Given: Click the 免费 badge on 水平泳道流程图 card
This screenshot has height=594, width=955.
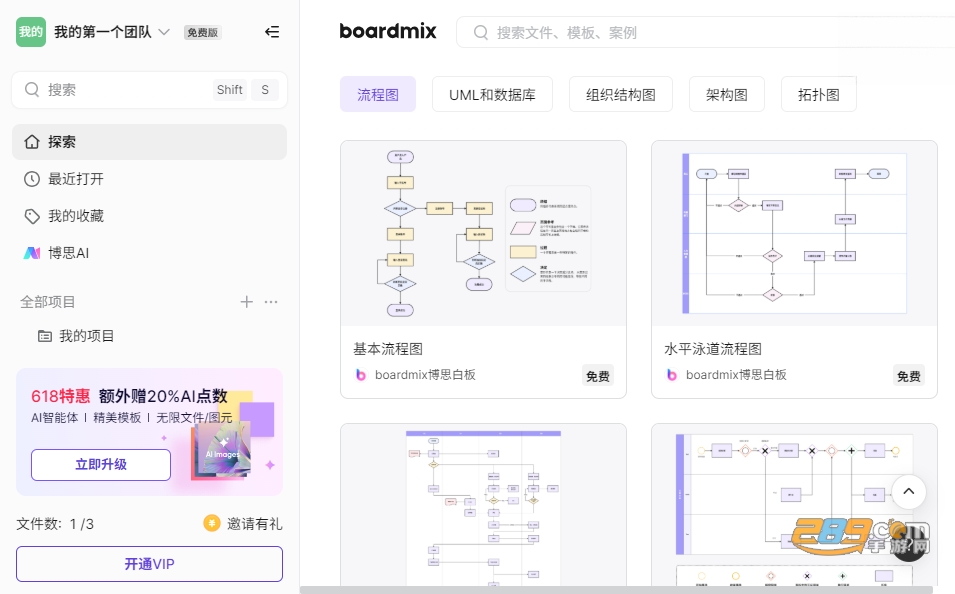Looking at the screenshot, I should pos(909,376).
